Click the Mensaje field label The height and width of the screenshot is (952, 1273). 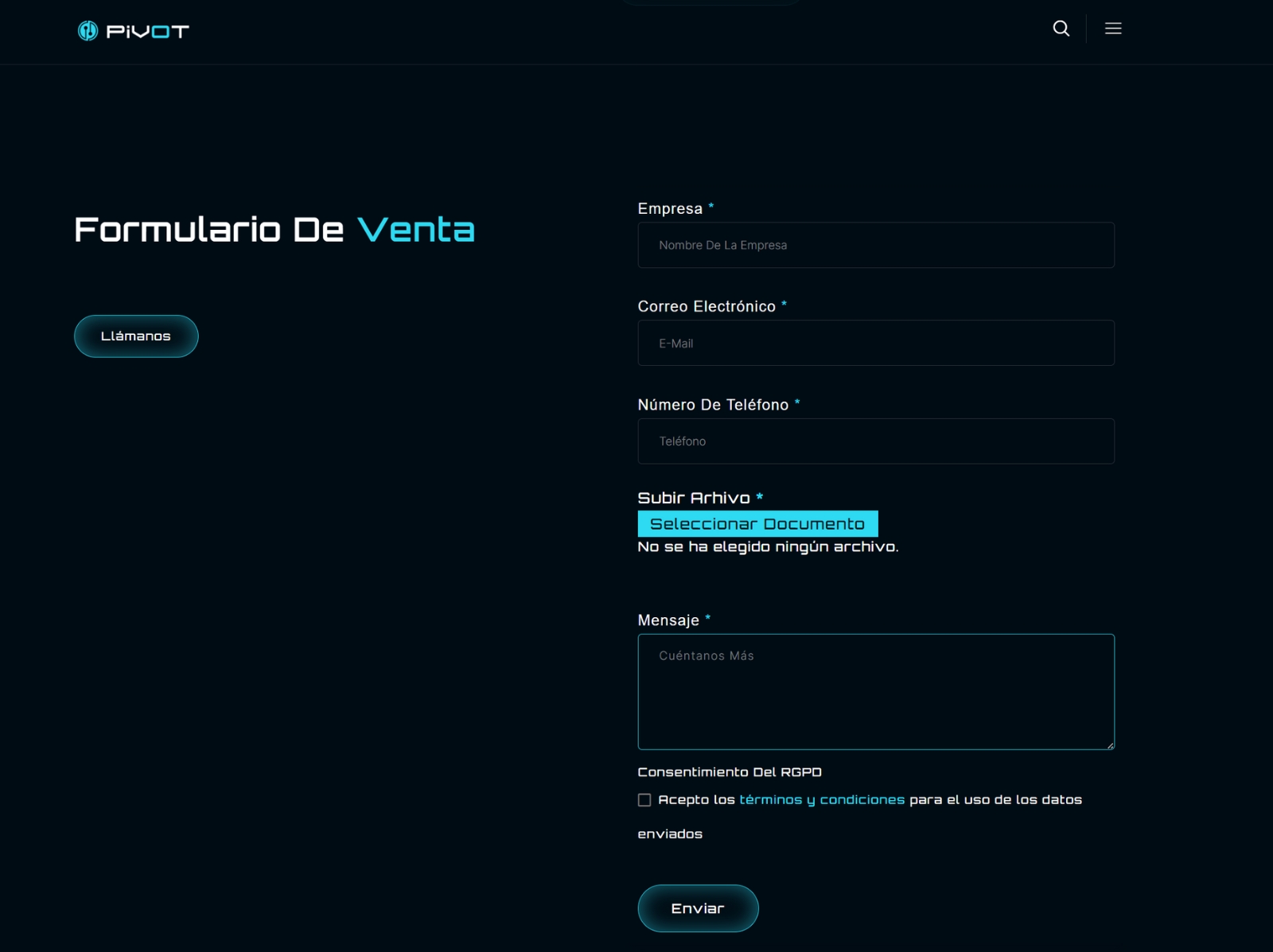[x=668, y=620]
